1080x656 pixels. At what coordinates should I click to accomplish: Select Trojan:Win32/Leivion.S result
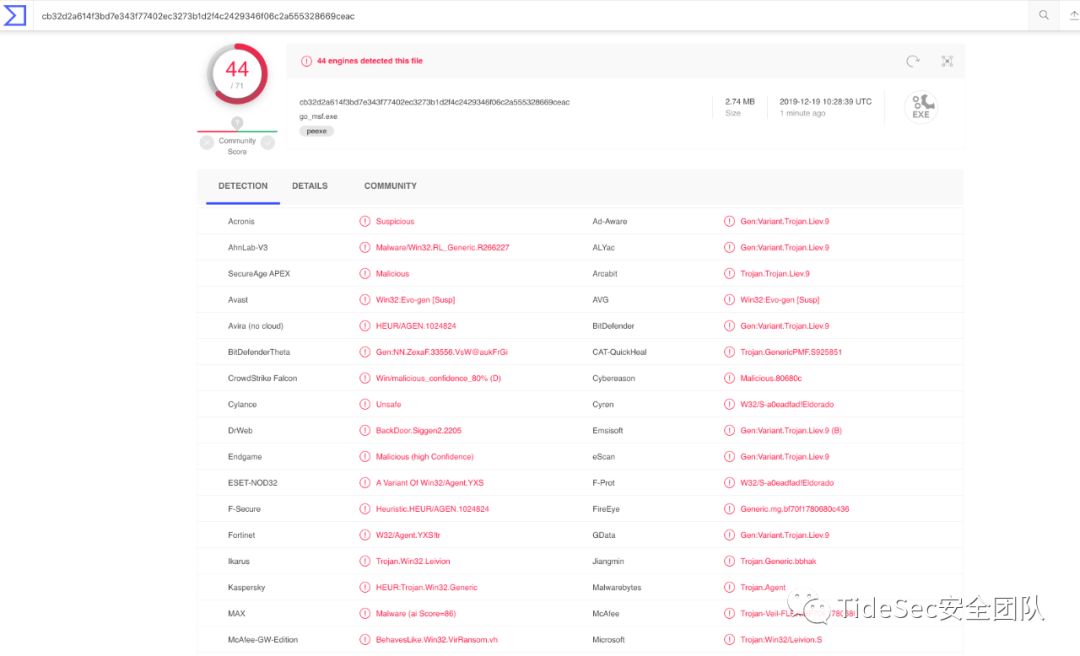pyautogui.click(x=781, y=639)
